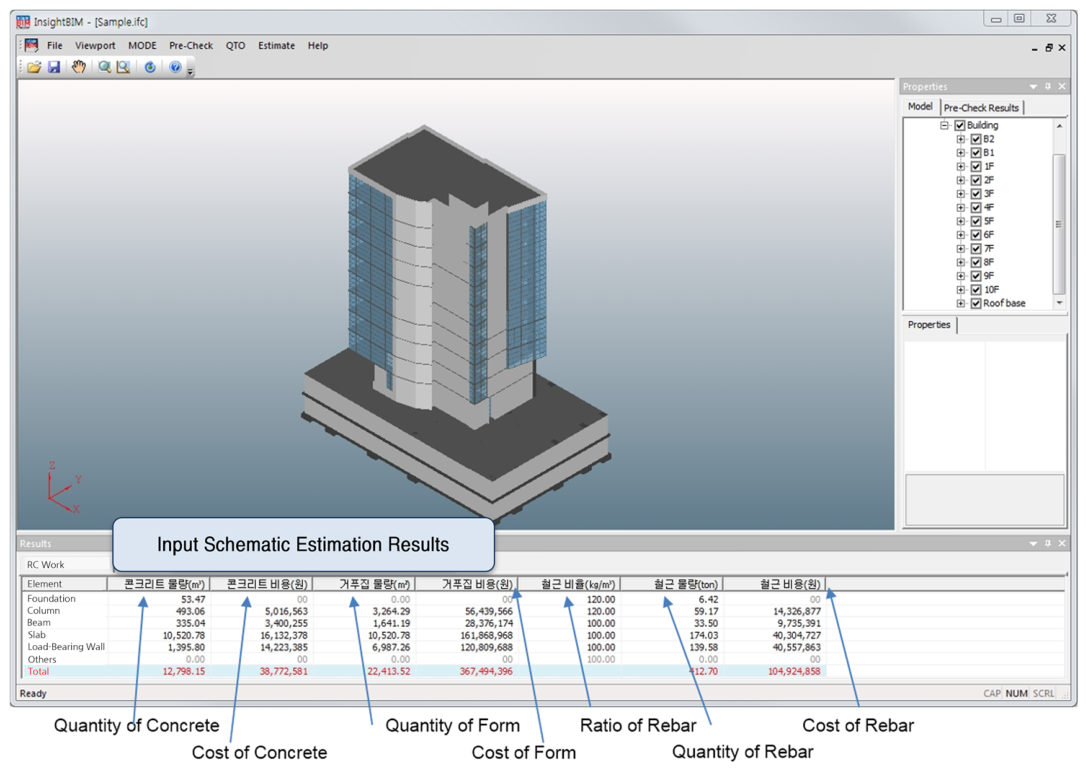Click the 거푸집 물량(m²) column header
This screenshot has width=1086, height=771.
click(364, 584)
